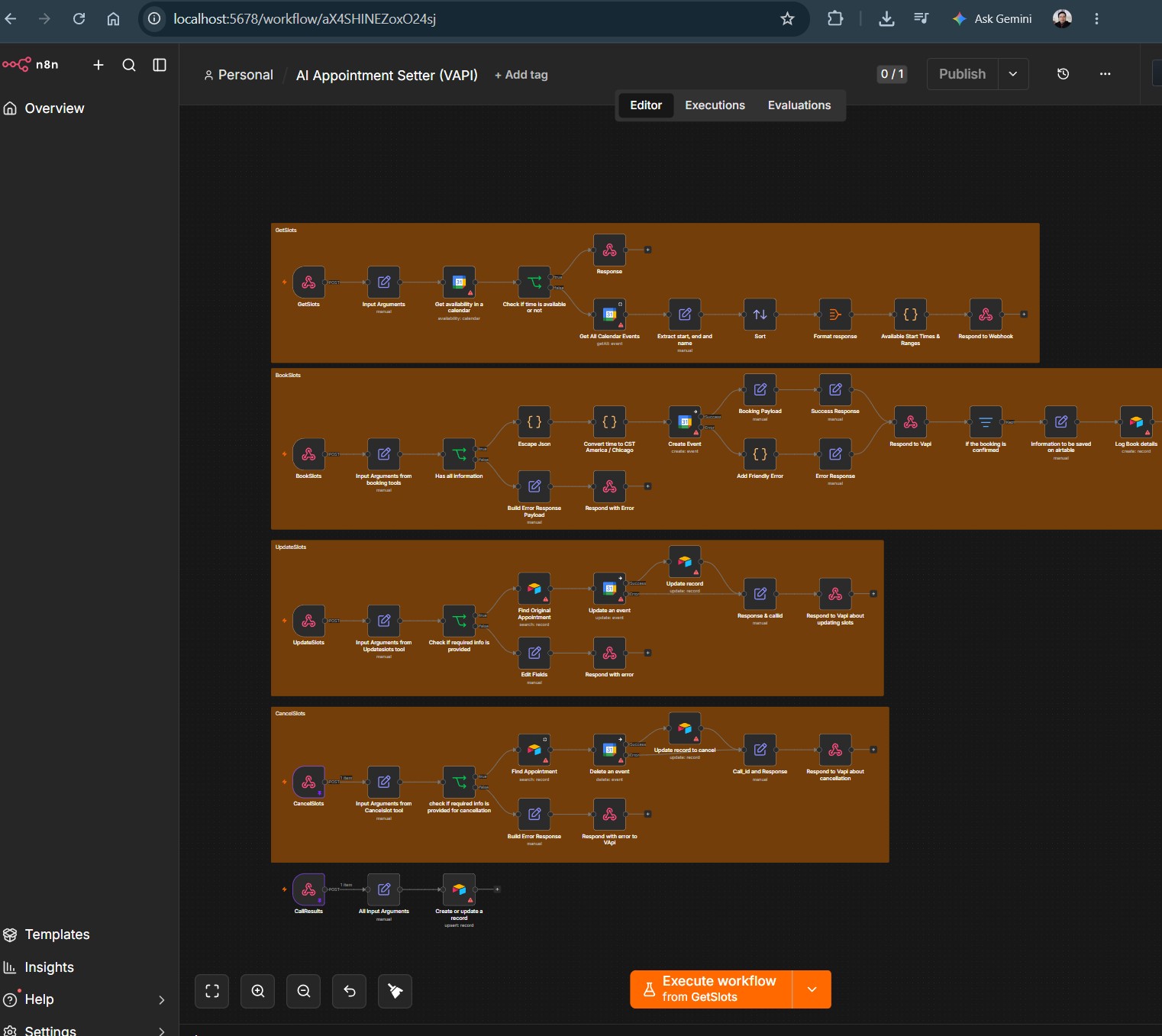1162x1036 pixels.
Task: Open Respond to Vapi node in BookSlots
Action: pos(910,422)
